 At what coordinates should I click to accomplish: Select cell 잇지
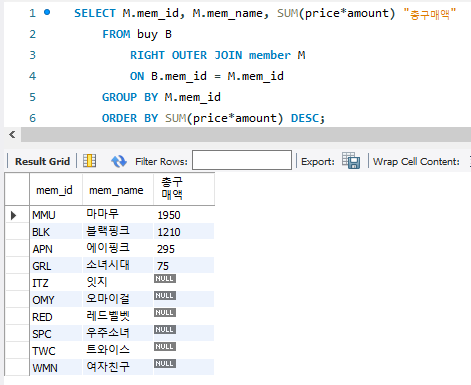click(118, 282)
